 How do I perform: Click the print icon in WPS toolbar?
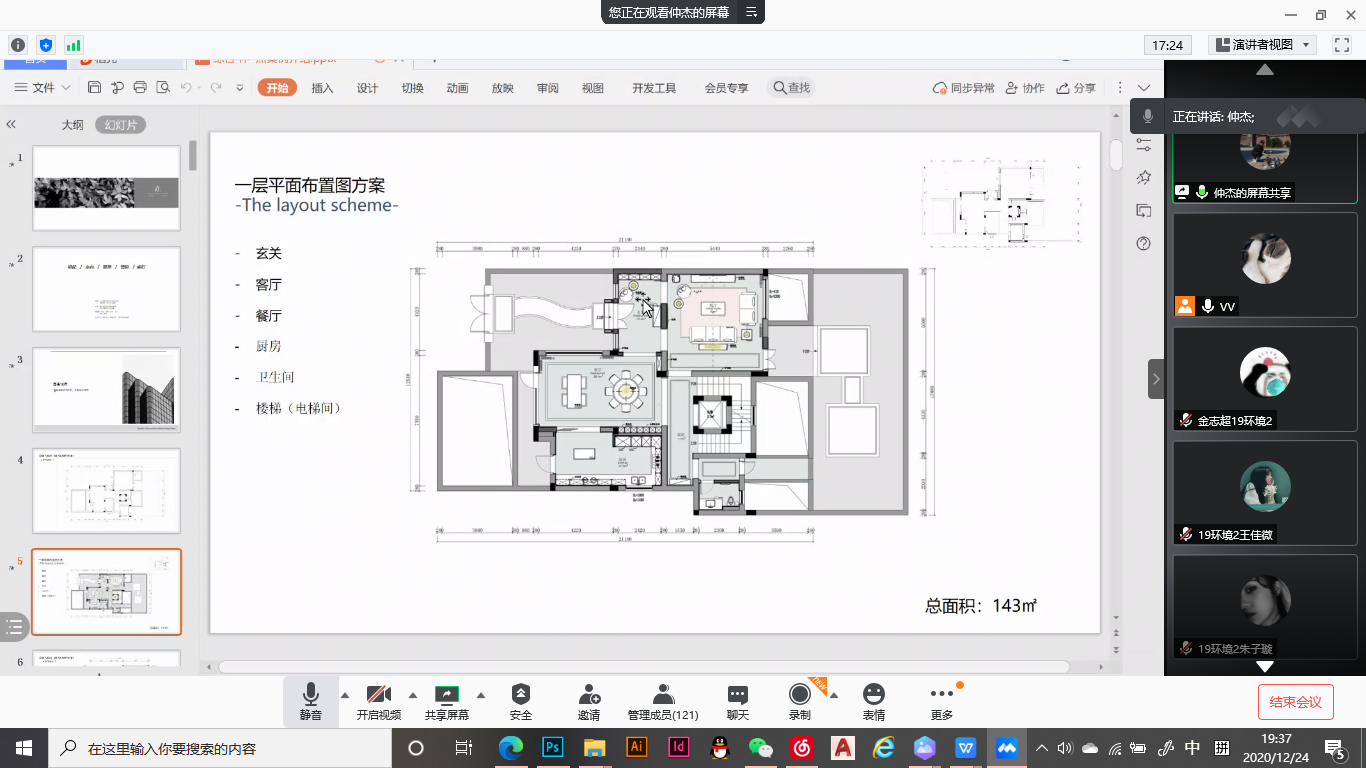(140, 88)
